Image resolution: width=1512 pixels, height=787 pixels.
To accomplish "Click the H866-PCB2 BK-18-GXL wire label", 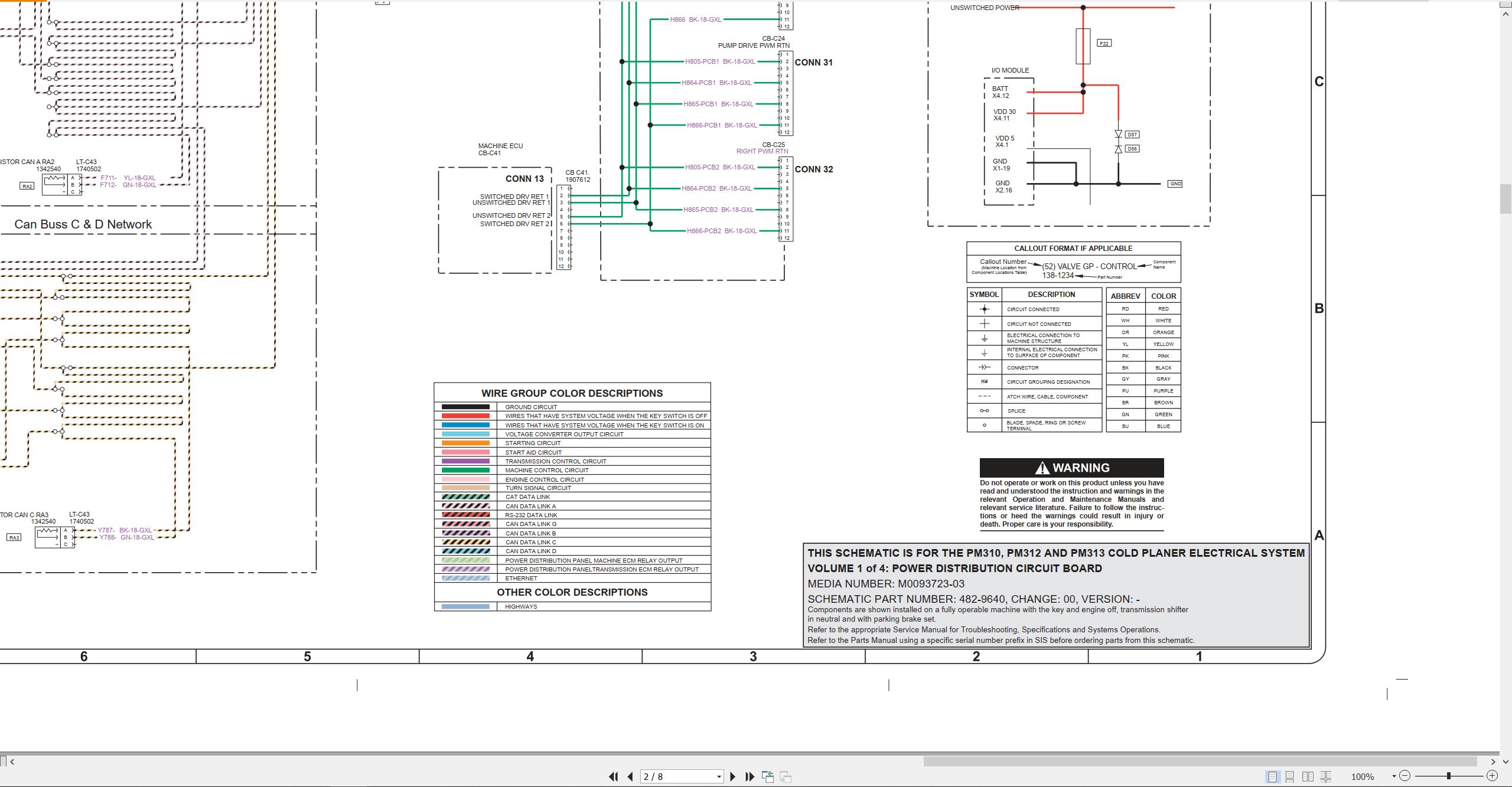I will coord(722,231).
